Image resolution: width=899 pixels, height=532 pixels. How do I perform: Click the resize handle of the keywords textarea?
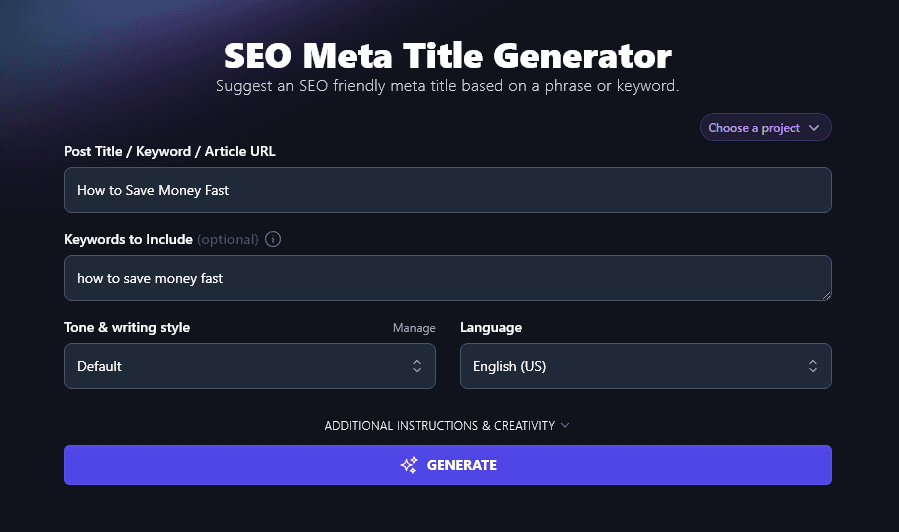tap(826, 295)
